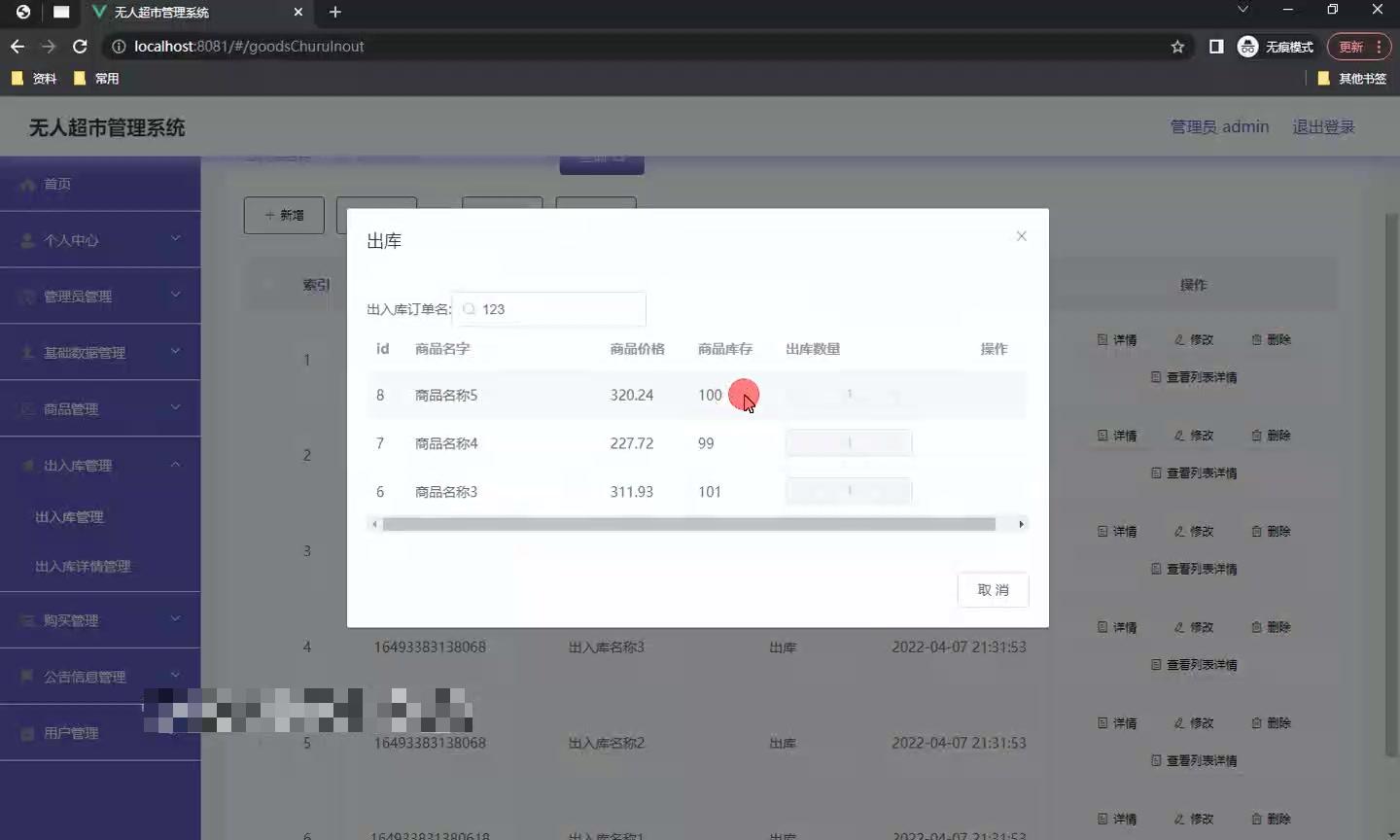1400x840 pixels.
Task: Focus the 出入库订单名 input field
Action: 548,309
